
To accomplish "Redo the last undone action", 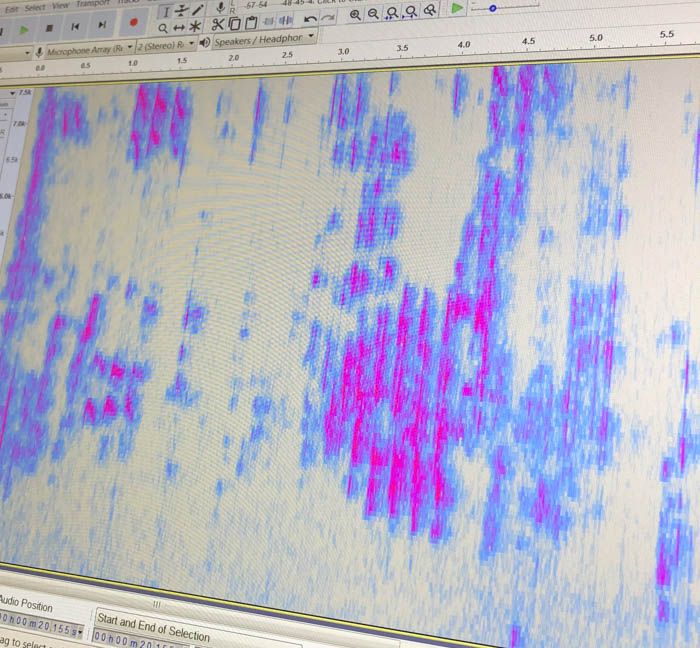I will click(x=328, y=17).
